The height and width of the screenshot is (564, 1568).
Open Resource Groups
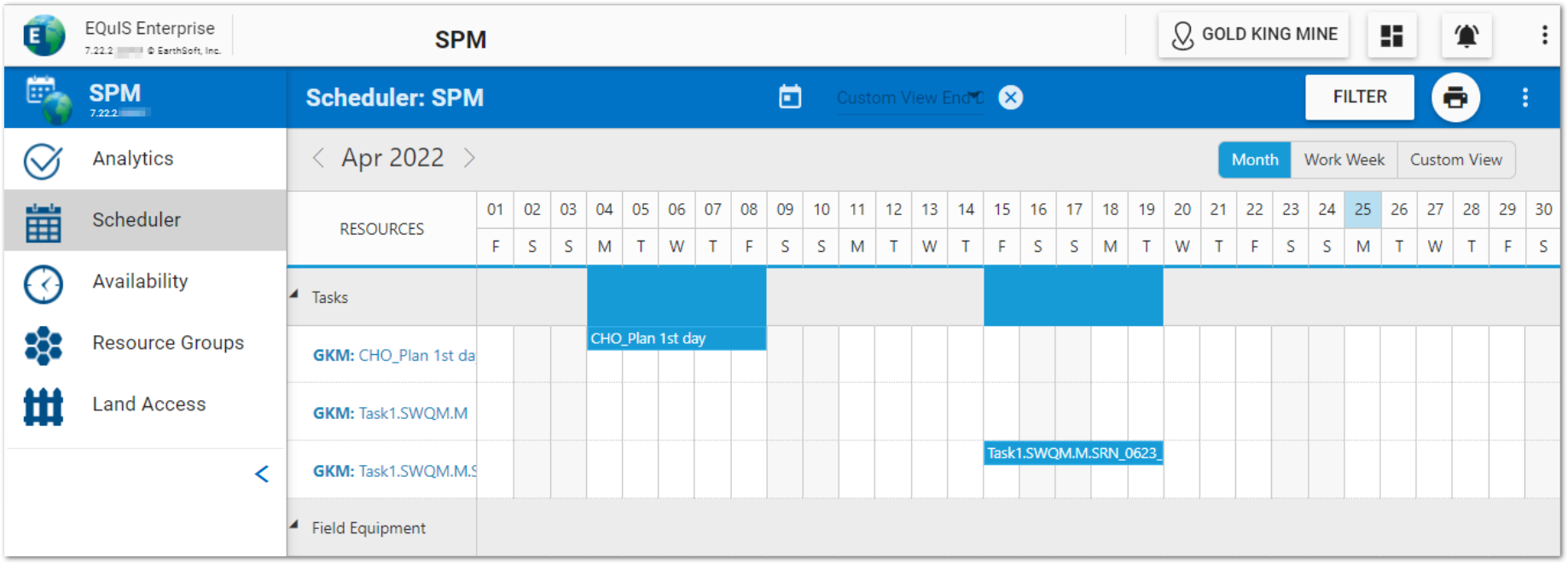click(x=167, y=342)
